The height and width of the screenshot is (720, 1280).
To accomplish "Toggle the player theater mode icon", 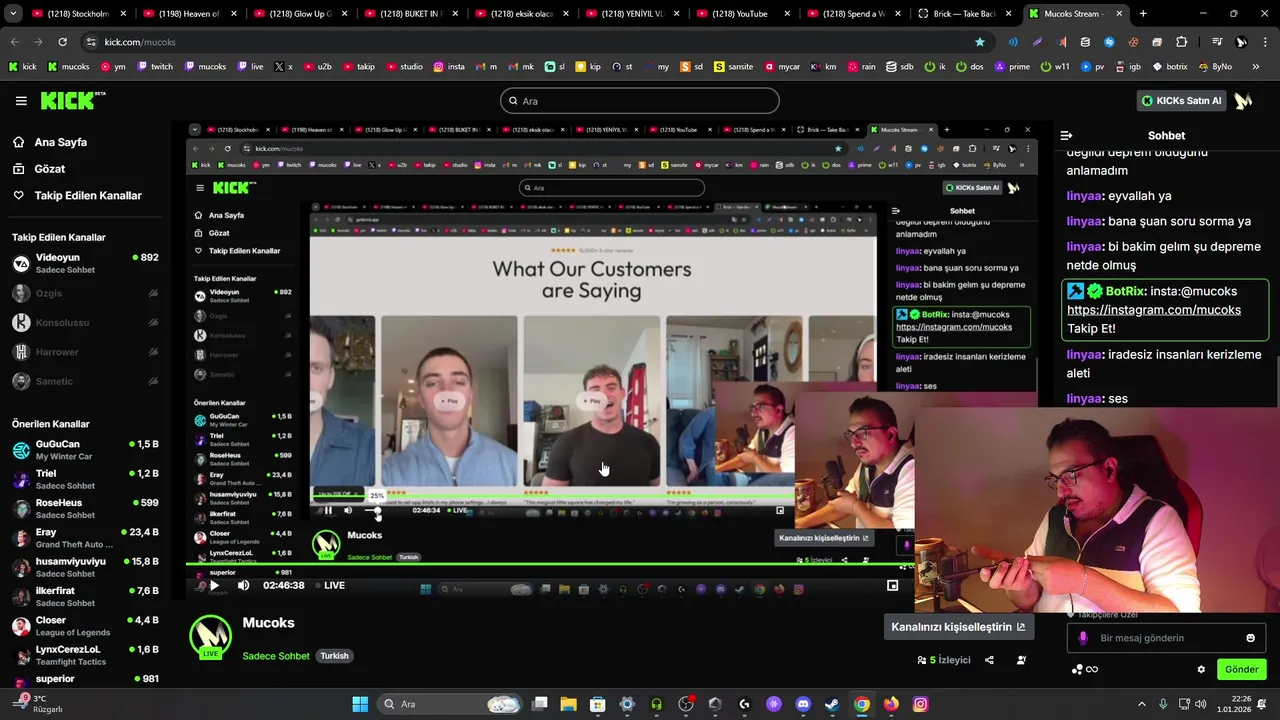I will pyautogui.click(x=893, y=586).
